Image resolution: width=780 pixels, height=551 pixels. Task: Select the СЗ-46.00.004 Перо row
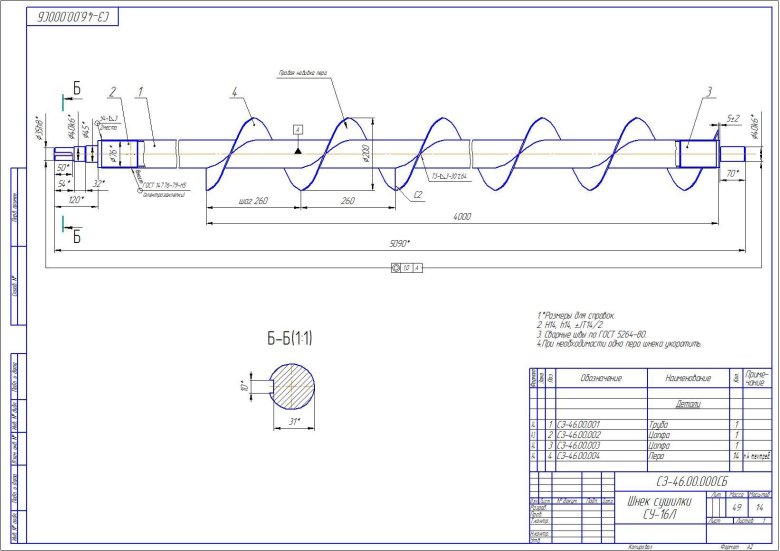(584, 456)
